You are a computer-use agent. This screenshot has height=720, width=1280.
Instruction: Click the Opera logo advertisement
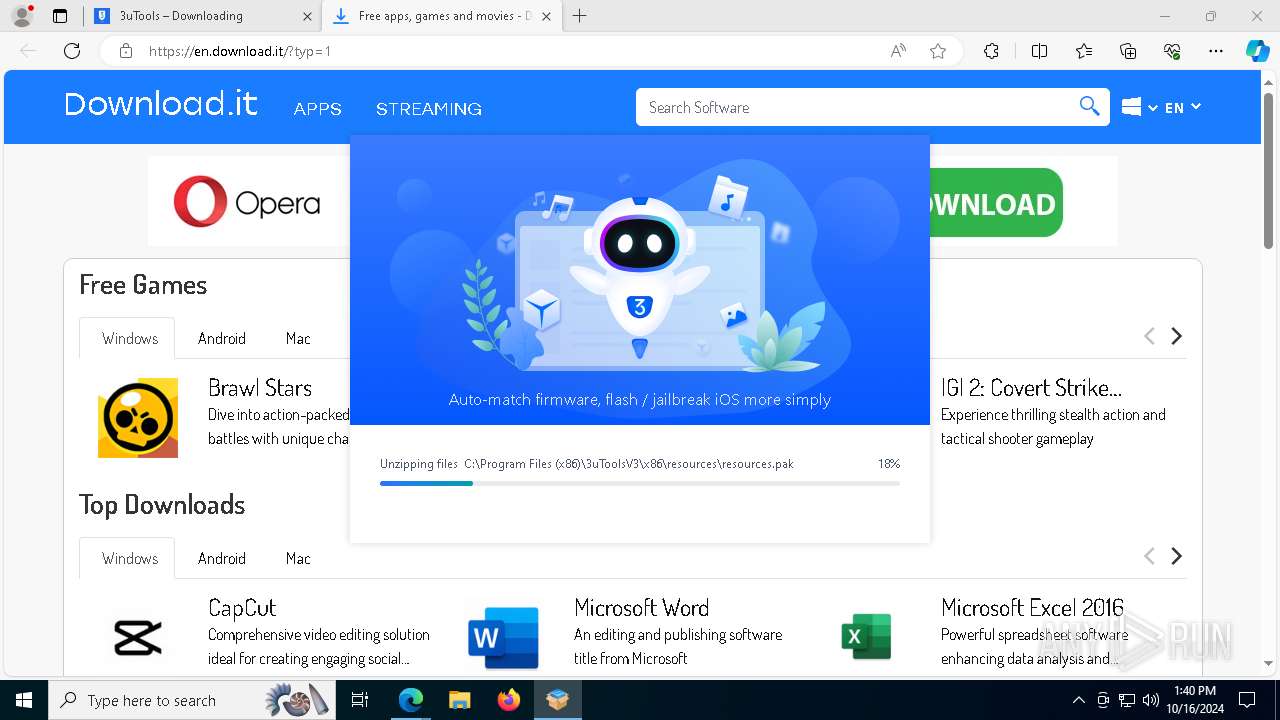pyautogui.click(x=247, y=202)
